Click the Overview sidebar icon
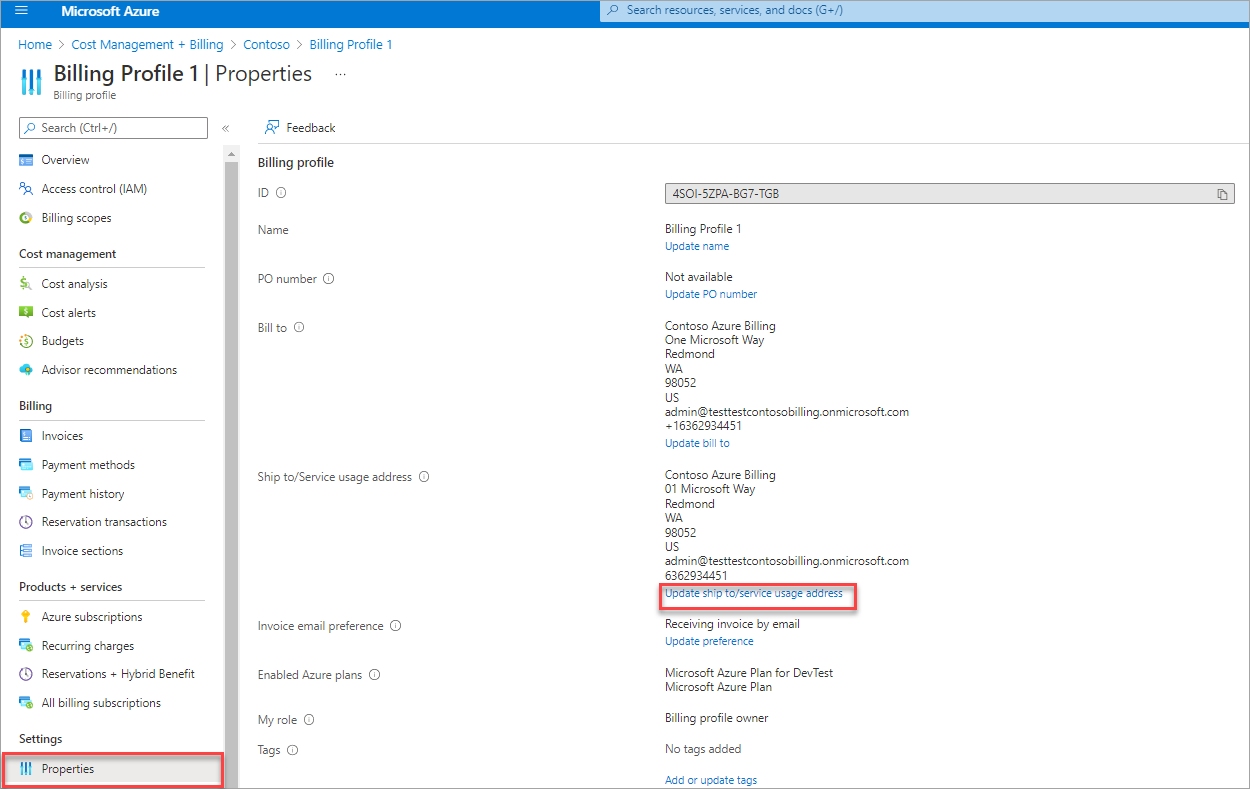Image resolution: width=1250 pixels, height=789 pixels. coord(26,160)
